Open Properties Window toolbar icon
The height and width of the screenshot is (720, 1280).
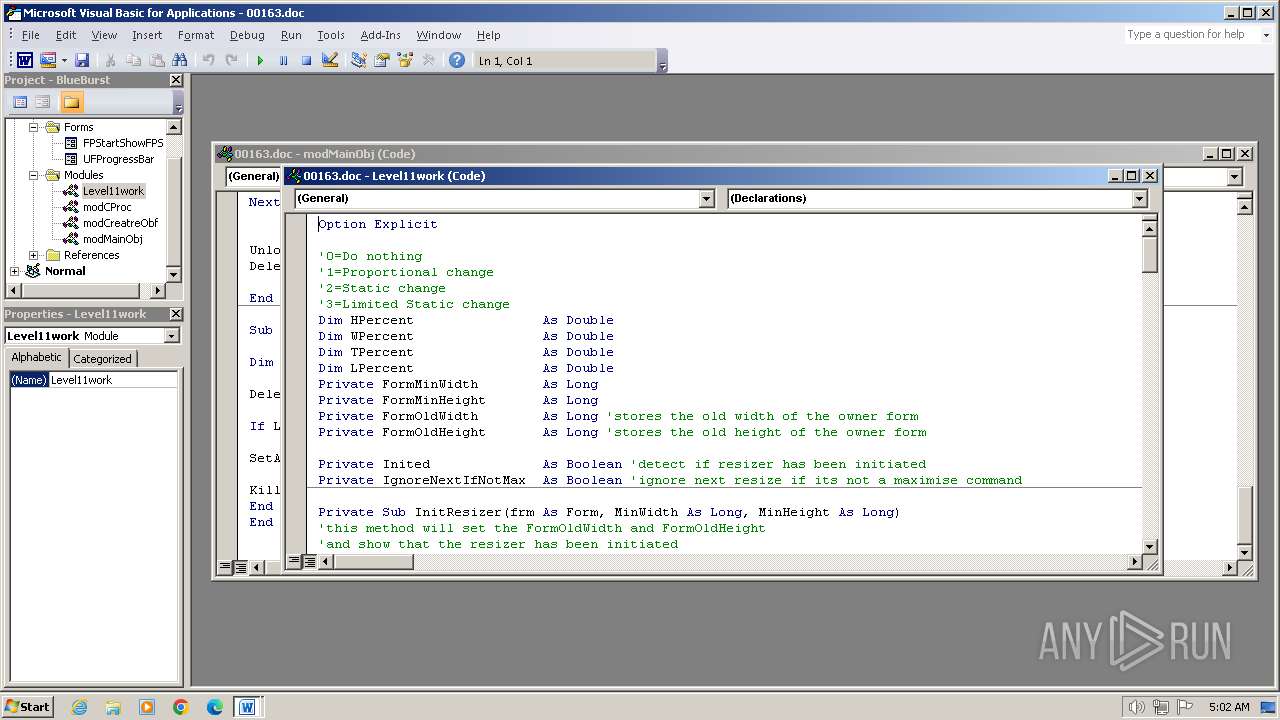tap(381, 61)
